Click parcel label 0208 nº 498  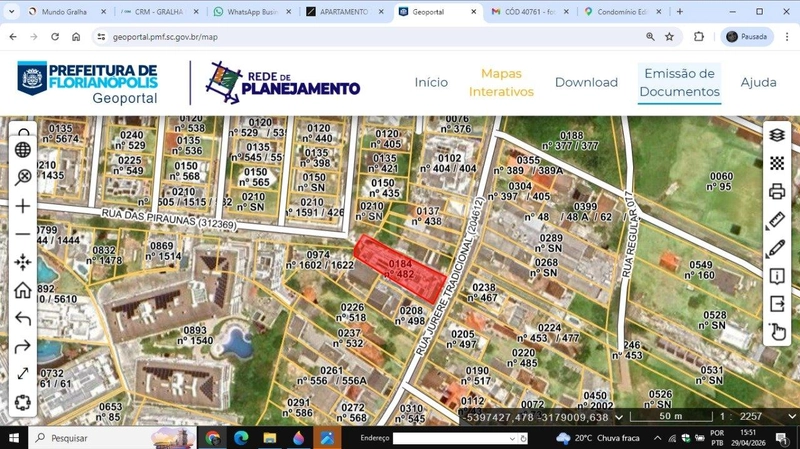point(410,316)
